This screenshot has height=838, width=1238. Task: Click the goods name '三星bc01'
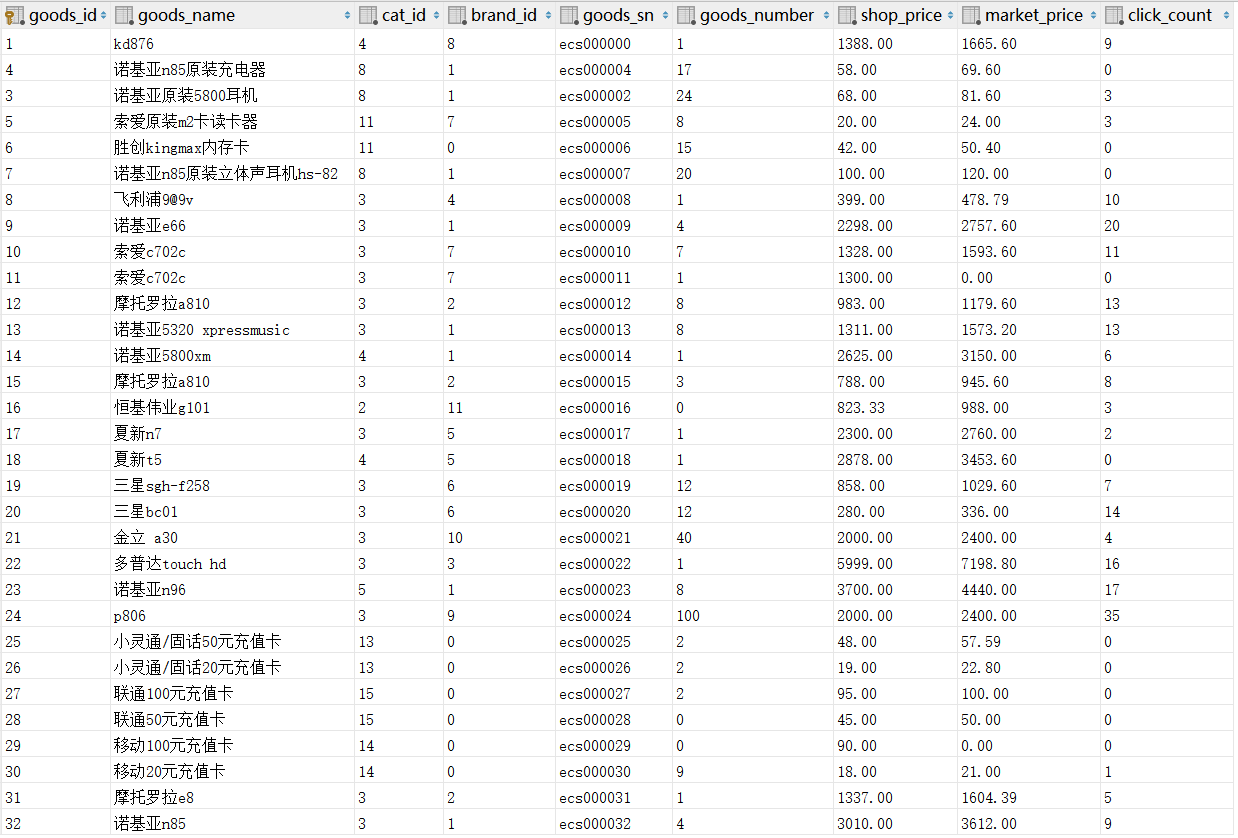click(146, 512)
